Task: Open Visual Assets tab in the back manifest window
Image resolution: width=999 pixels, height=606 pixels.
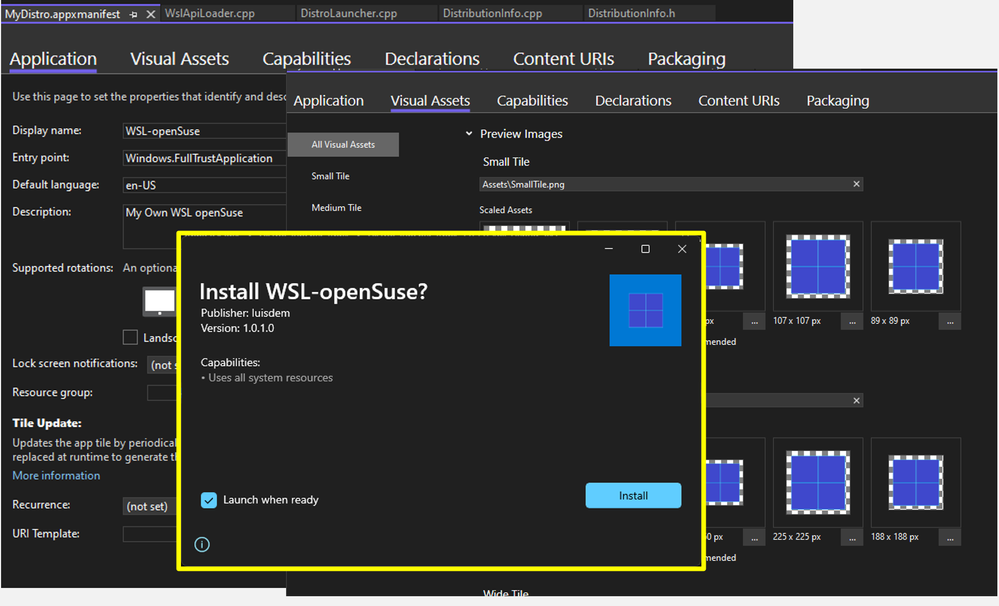Action: [x=180, y=59]
